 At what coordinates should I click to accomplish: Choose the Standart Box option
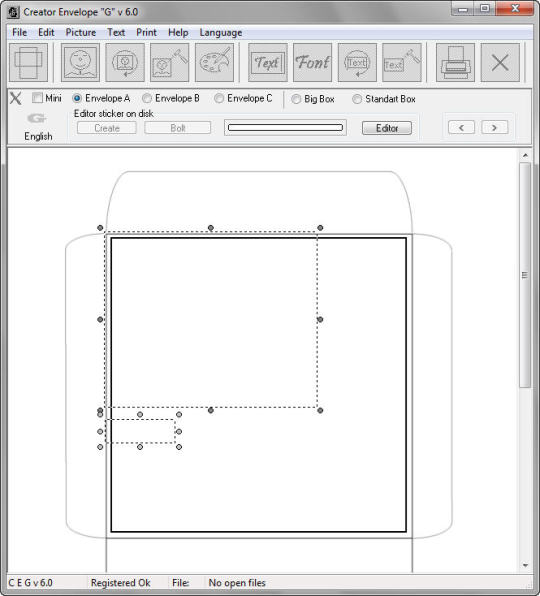[x=357, y=99]
